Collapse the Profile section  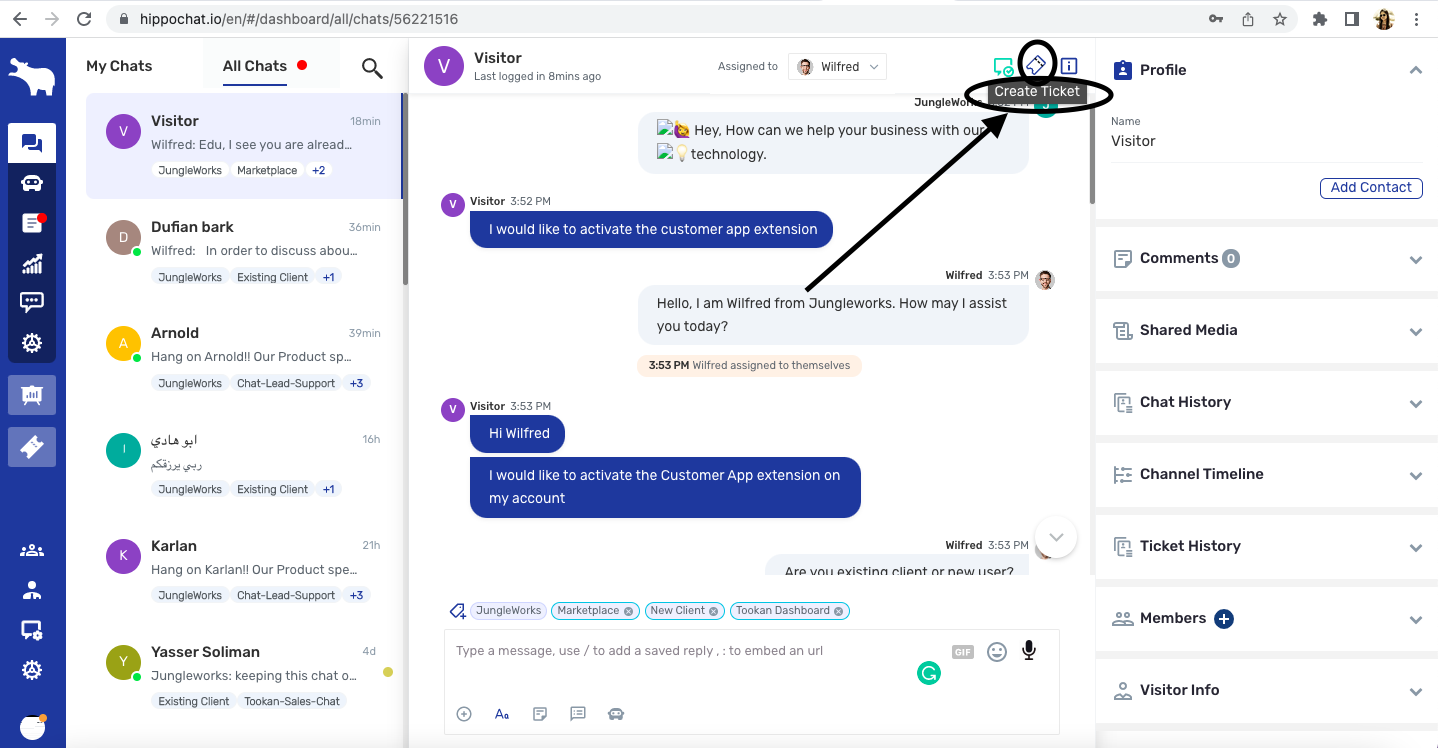pos(1415,70)
